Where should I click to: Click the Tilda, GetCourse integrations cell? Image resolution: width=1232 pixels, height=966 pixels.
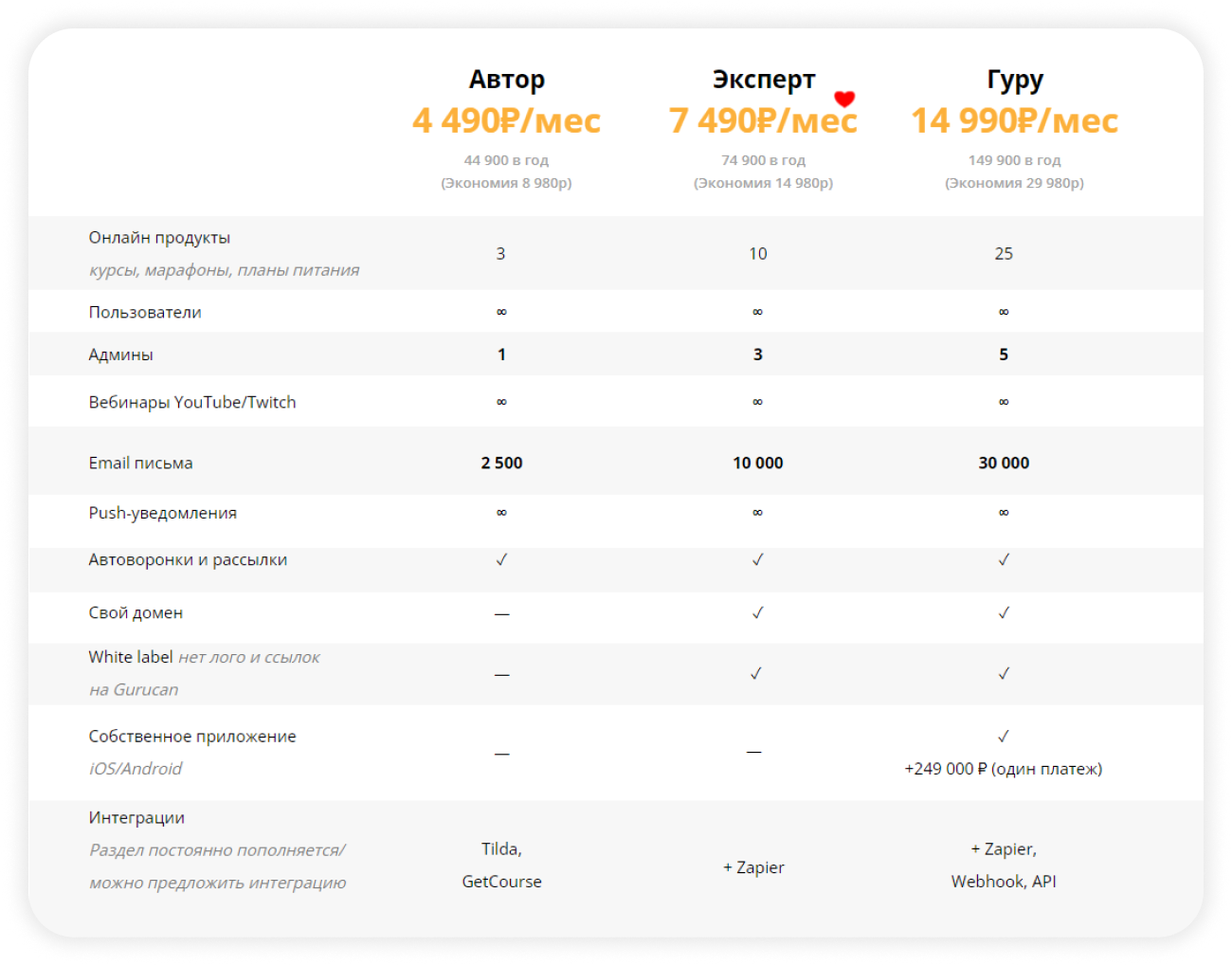(501, 865)
